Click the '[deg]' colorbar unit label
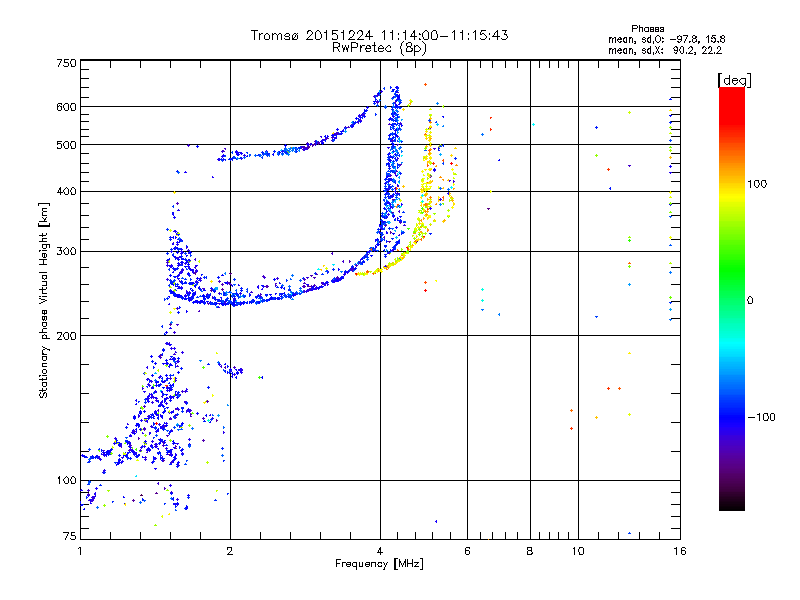Image resolution: width=800 pixels, height=600 pixels. tap(734, 80)
